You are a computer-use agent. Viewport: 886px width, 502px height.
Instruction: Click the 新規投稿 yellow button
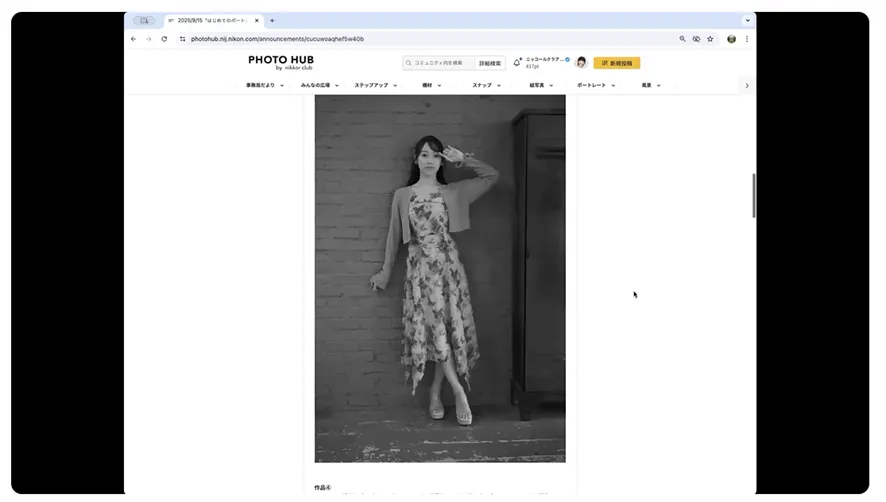point(617,63)
